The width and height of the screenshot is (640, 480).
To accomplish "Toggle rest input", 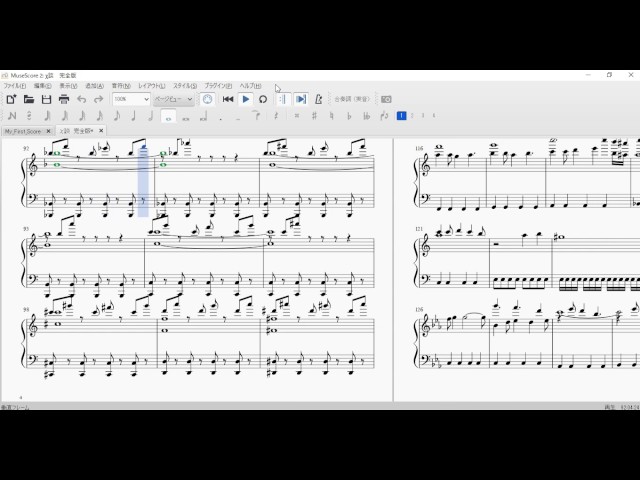I will 276,116.
